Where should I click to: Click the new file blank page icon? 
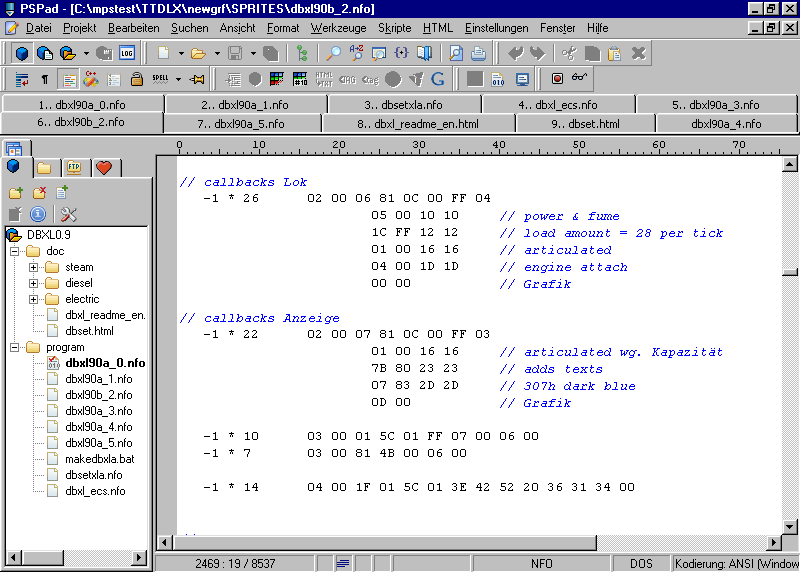163,53
